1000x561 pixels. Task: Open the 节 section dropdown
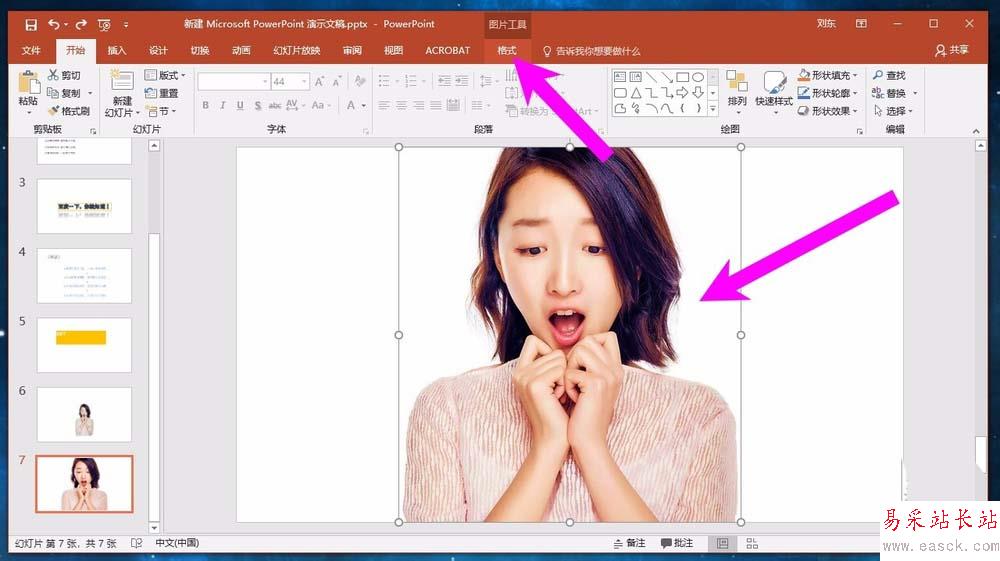point(161,111)
